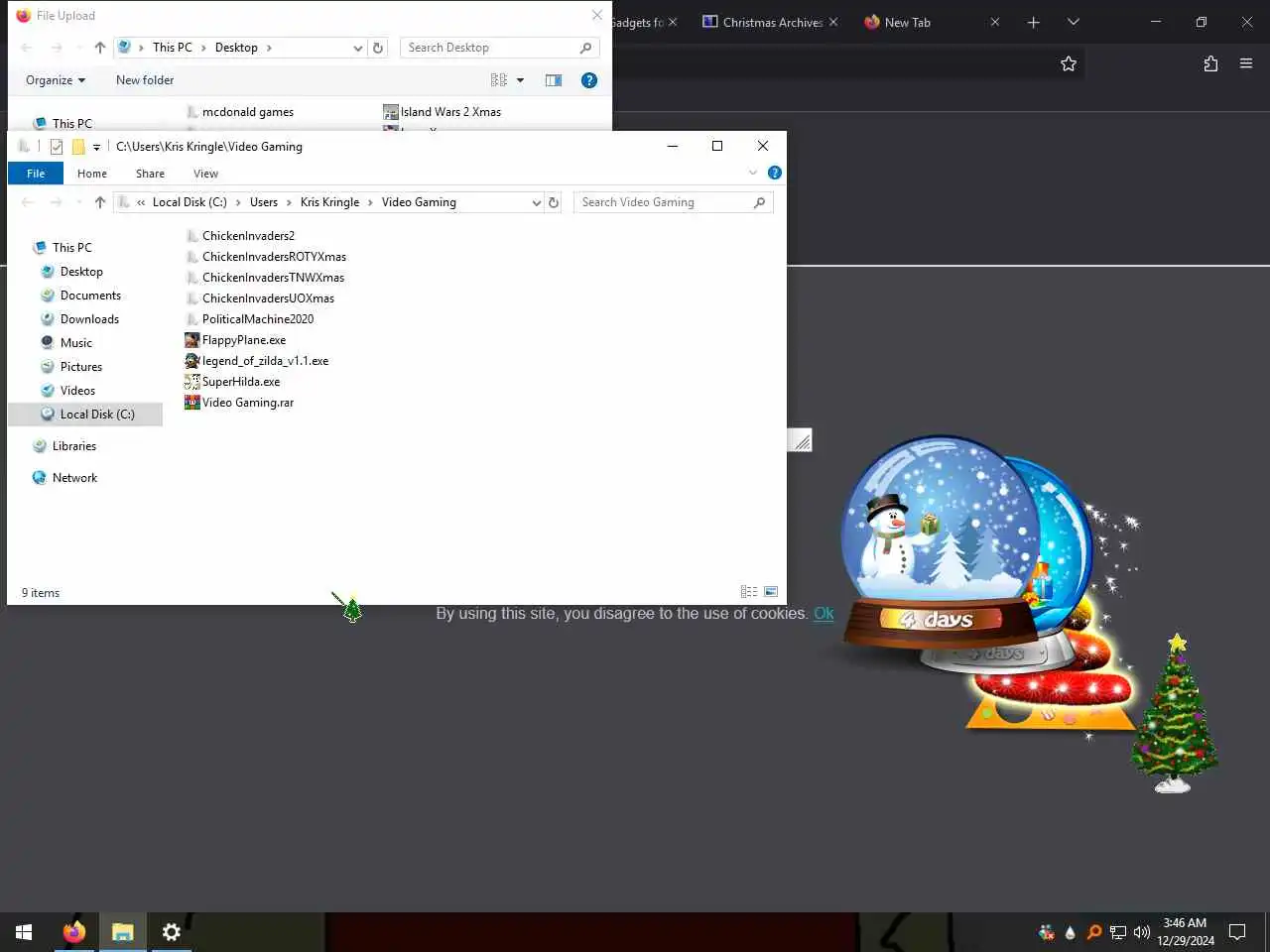
Task: Open Firefox extensions puzzle icon
Action: [x=1210, y=63]
